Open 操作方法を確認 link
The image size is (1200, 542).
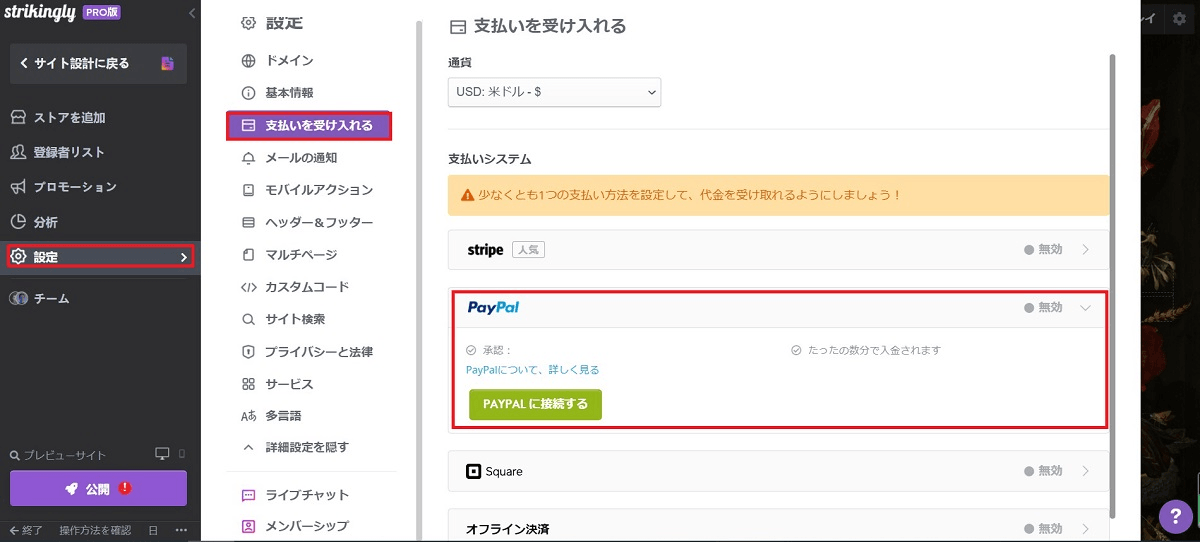(x=95, y=530)
